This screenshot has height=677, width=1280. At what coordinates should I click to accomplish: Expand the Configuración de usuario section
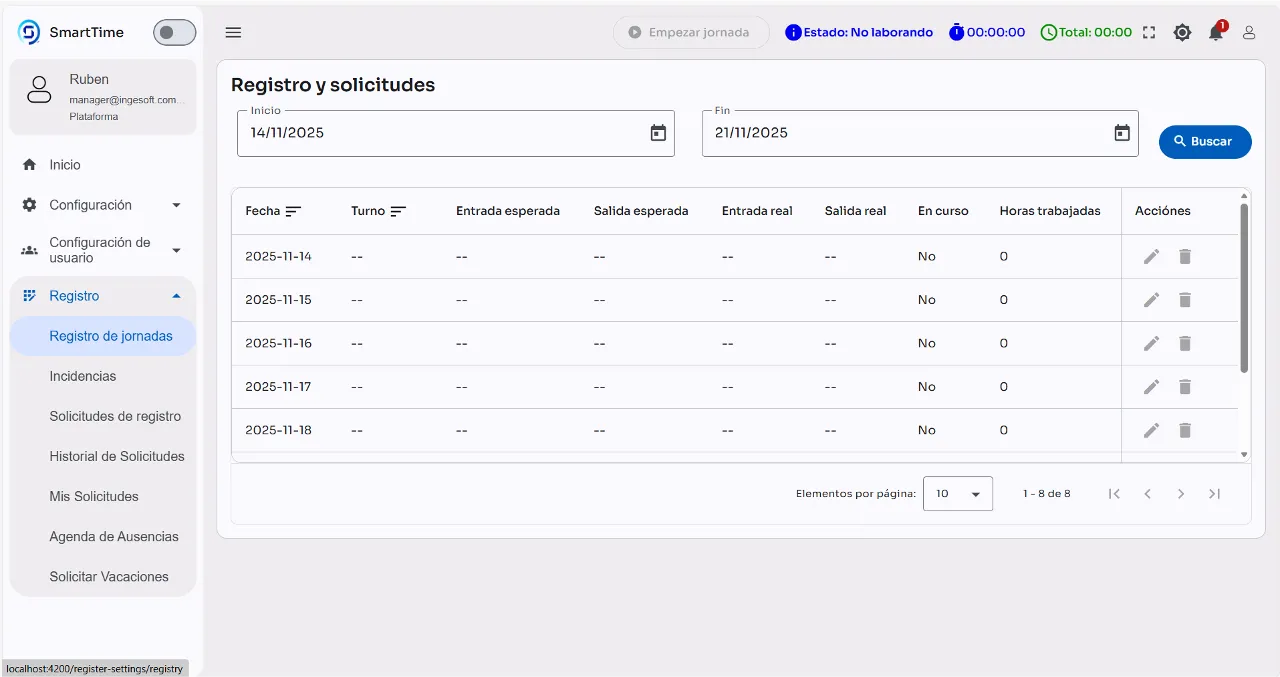(100, 249)
